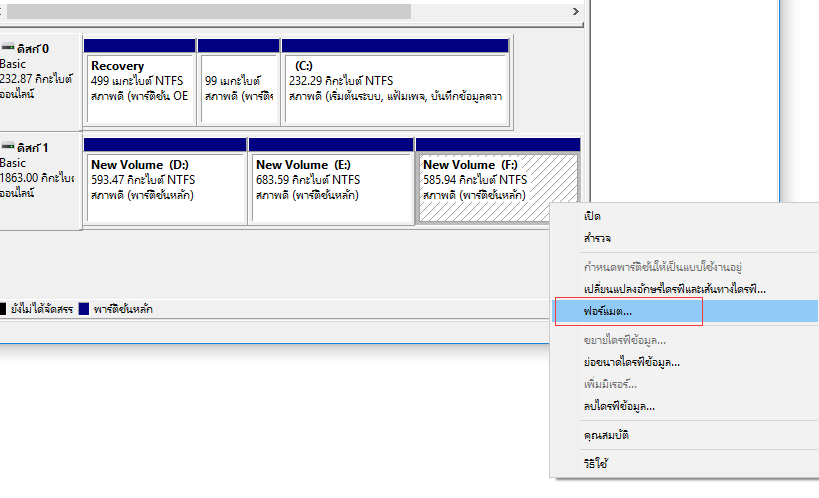This screenshot has width=819, height=498.
Task: Choose เปิด (Open) in context menu
Action: [591, 216]
